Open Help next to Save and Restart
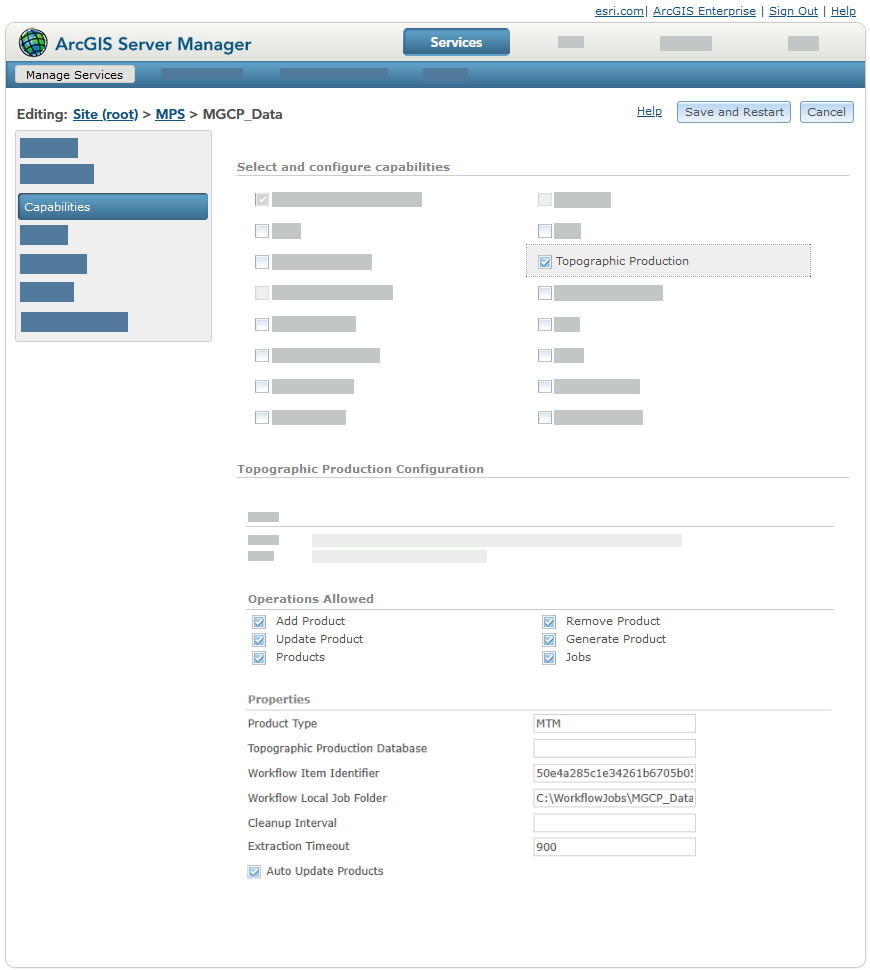870x970 pixels. point(649,111)
